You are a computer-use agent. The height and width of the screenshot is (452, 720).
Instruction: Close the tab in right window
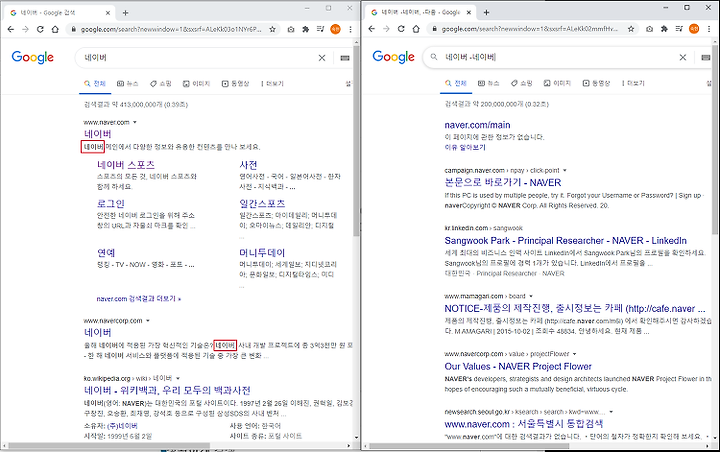(x=468, y=12)
